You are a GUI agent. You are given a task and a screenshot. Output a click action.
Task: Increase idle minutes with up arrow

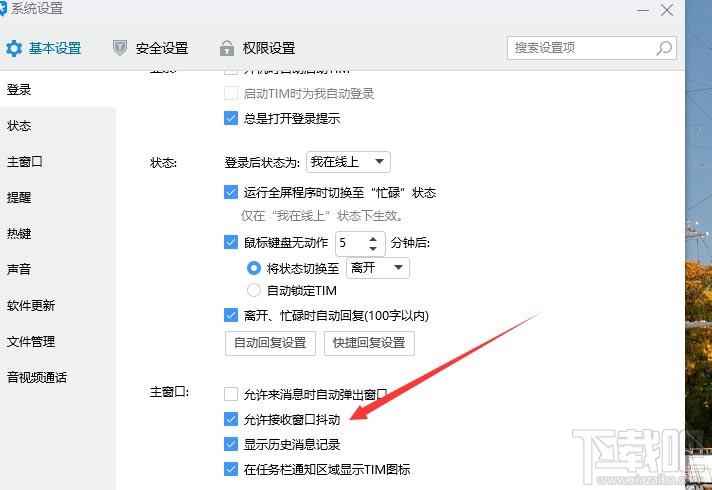coord(373,238)
